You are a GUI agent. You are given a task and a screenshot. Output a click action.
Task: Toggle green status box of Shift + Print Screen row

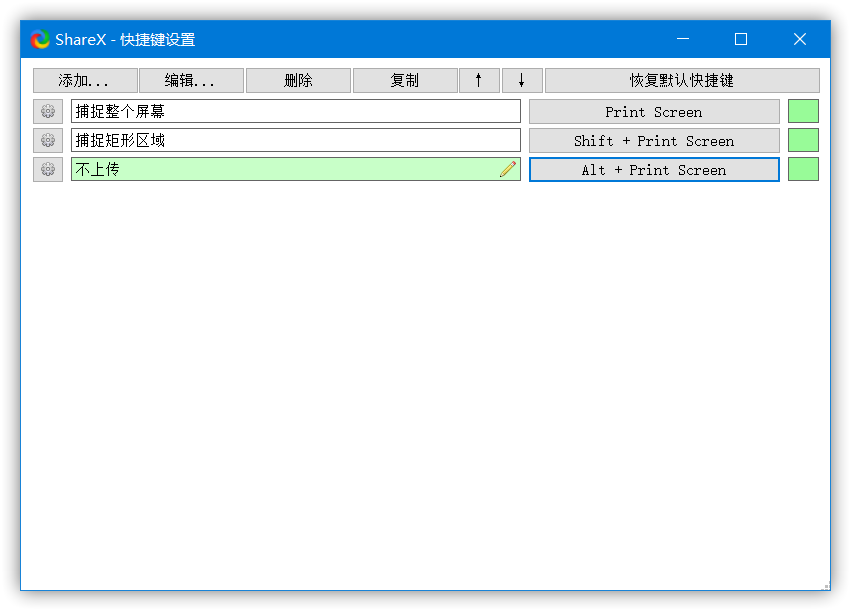803,141
